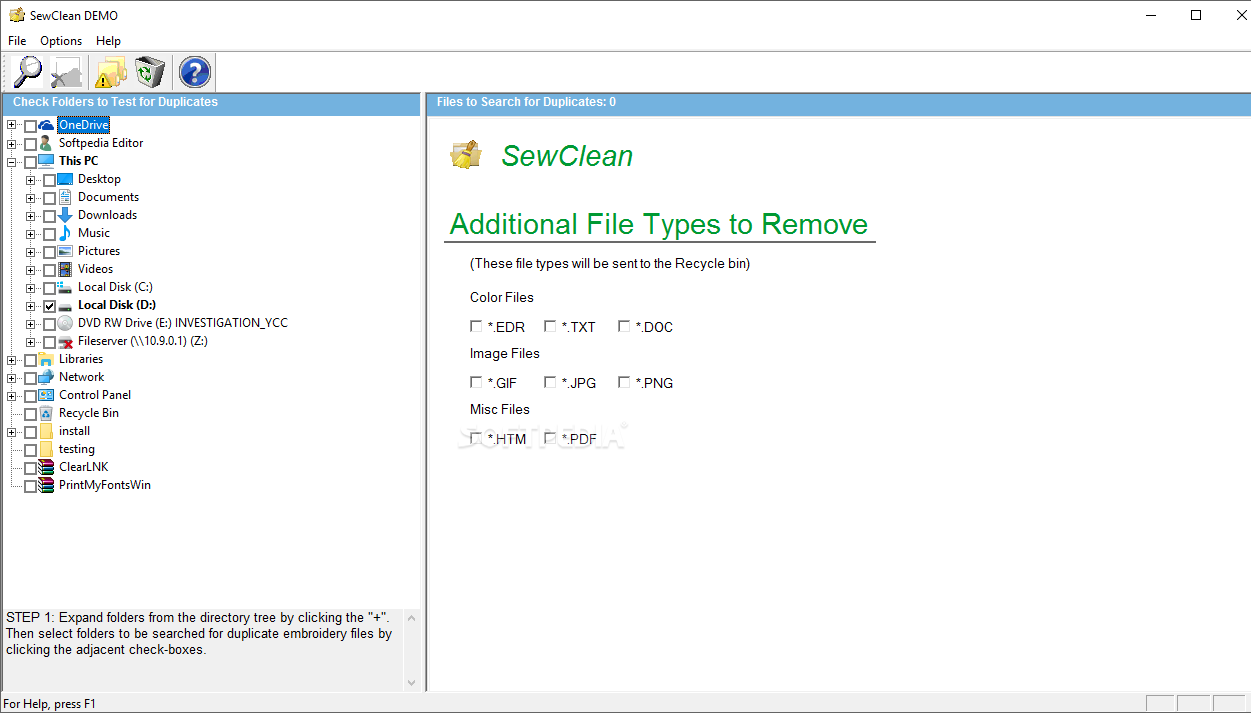The width and height of the screenshot is (1251, 713).
Task: Check the *.EDR file type checkbox
Action: tap(476, 326)
